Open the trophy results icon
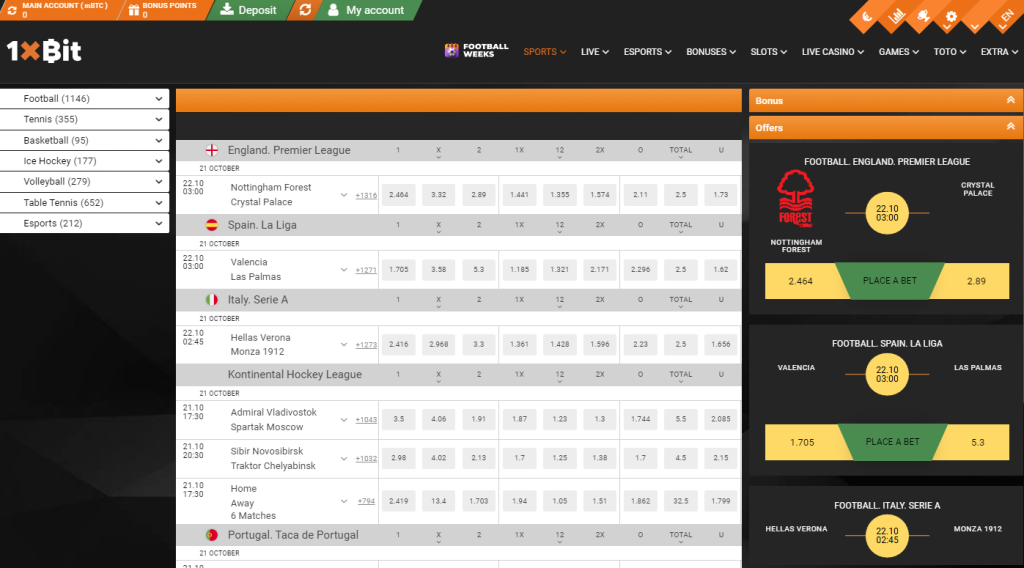1024x568 pixels. pyautogui.click(x=923, y=16)
